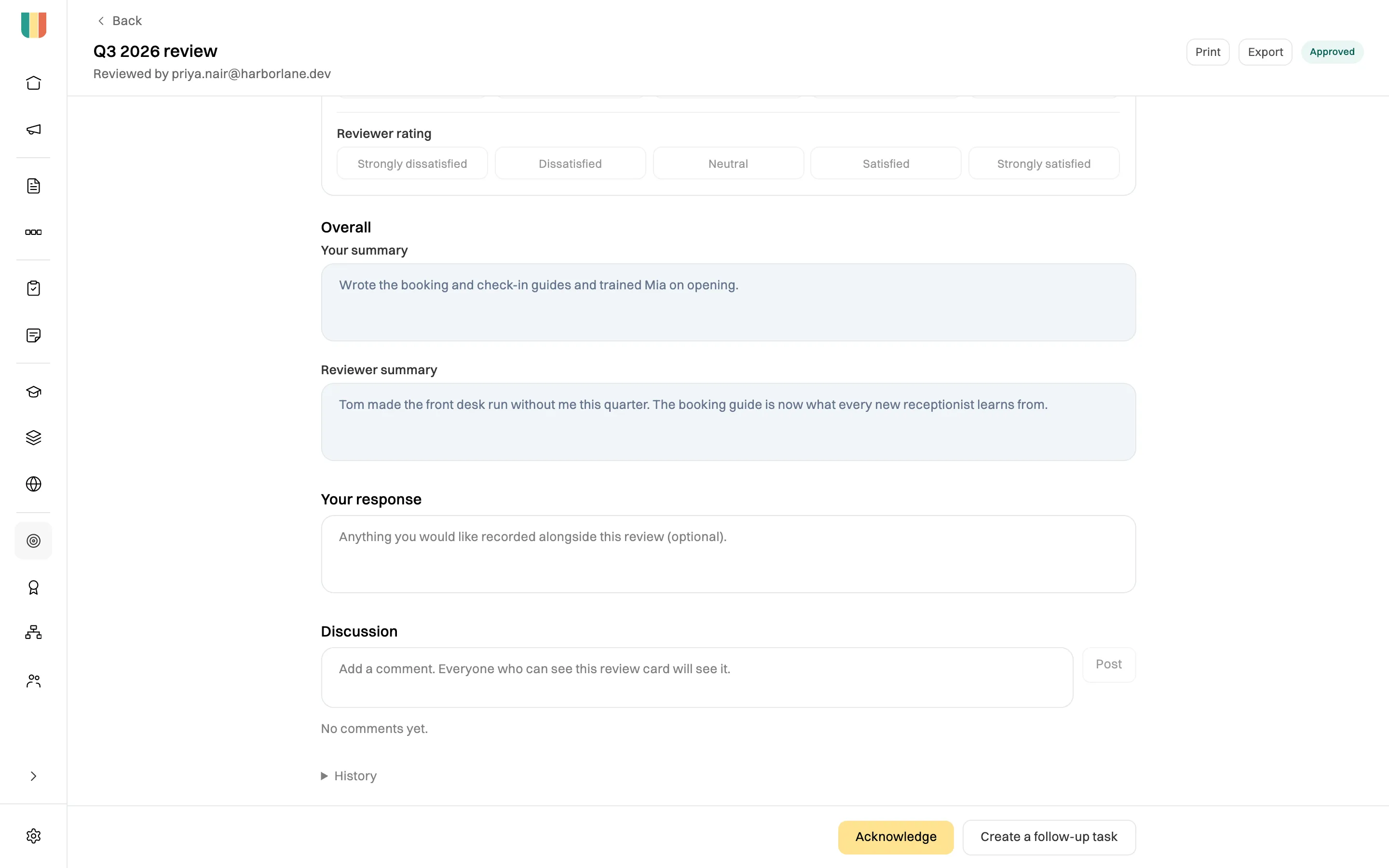Expand the sidebar with chevron arrow
The image size is (1389, 868).
pos(33,776)
